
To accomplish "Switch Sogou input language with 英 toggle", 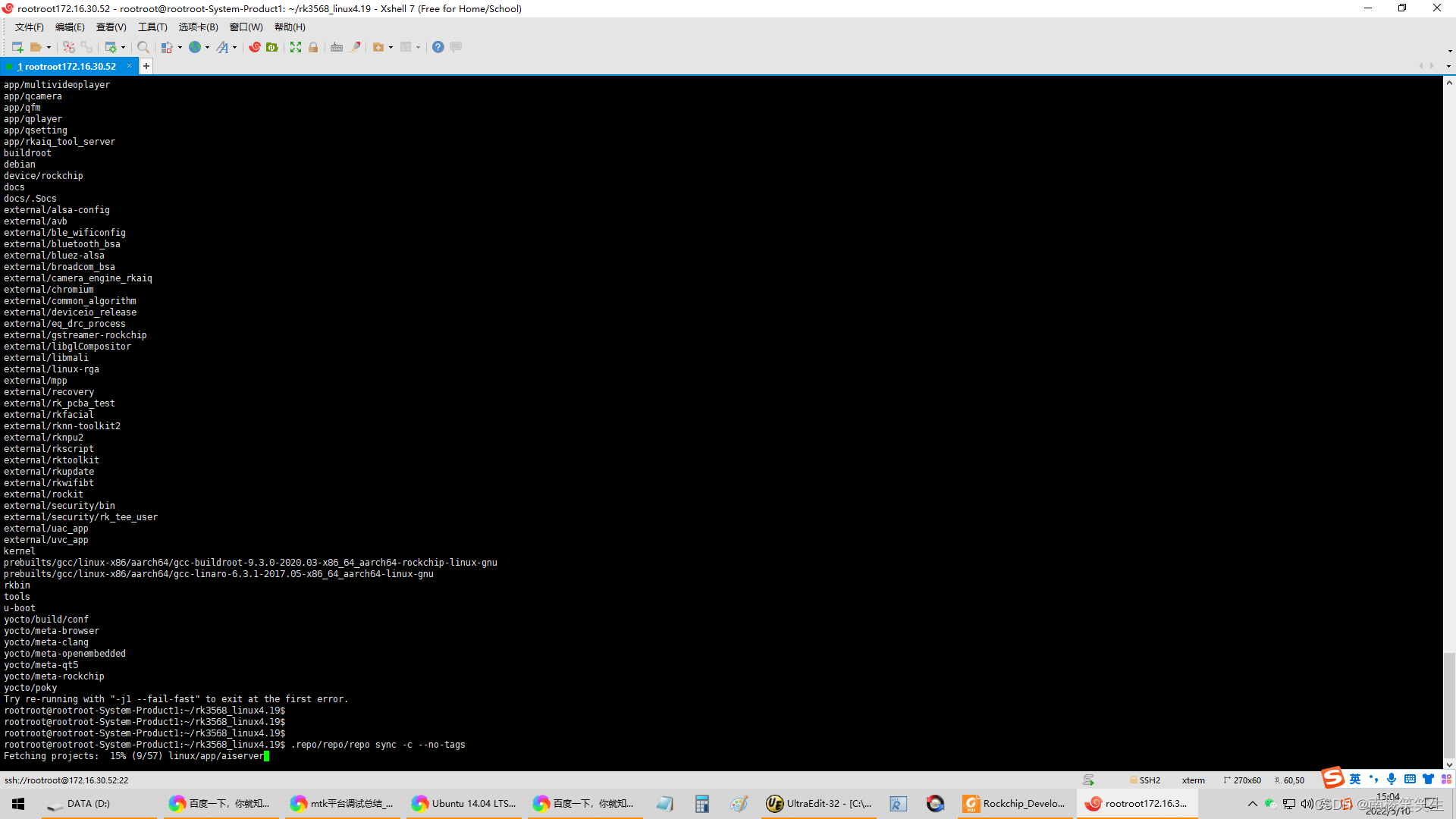I will (x=1354, y=779).
